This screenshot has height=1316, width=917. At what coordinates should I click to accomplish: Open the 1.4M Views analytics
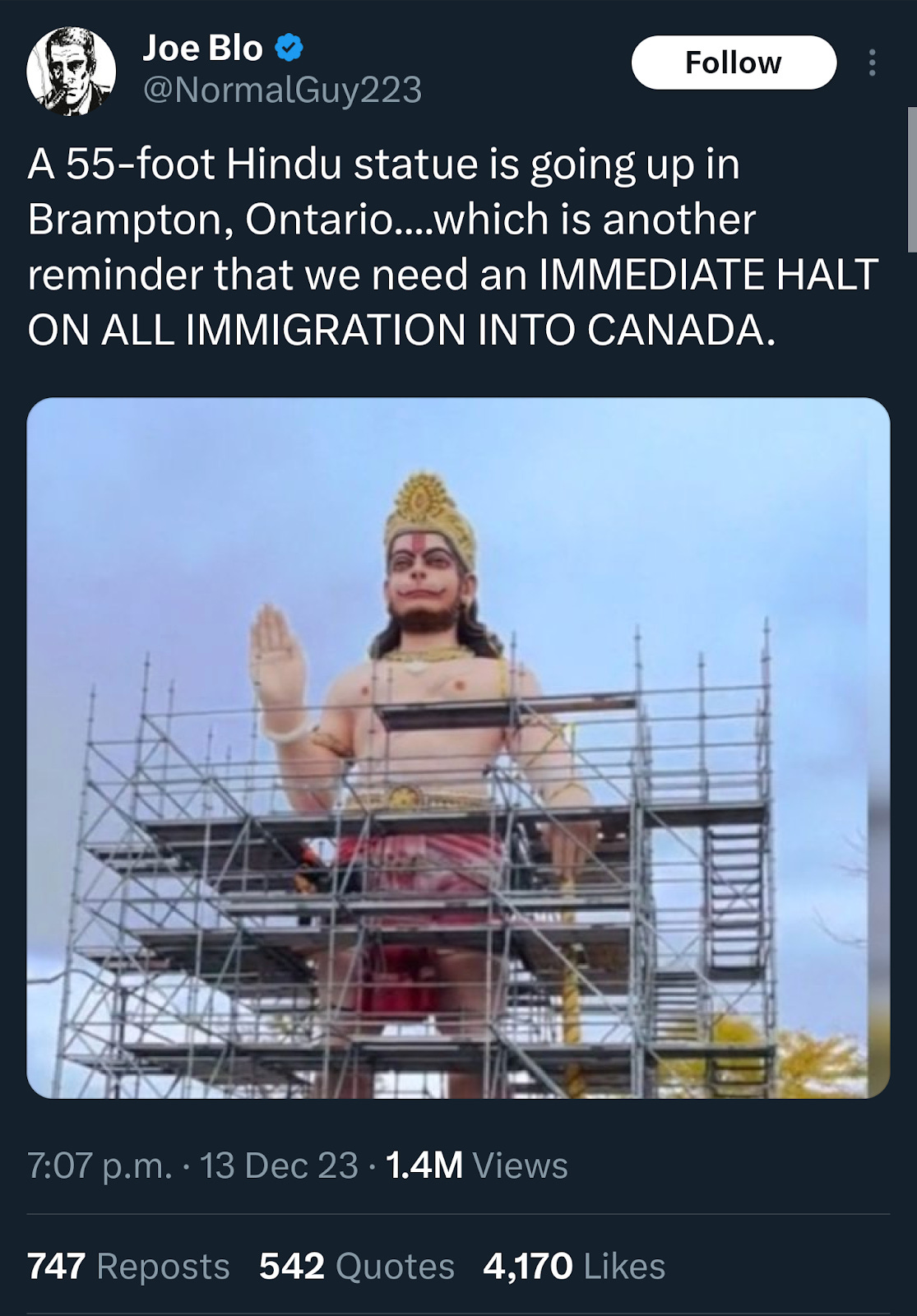476,1165
